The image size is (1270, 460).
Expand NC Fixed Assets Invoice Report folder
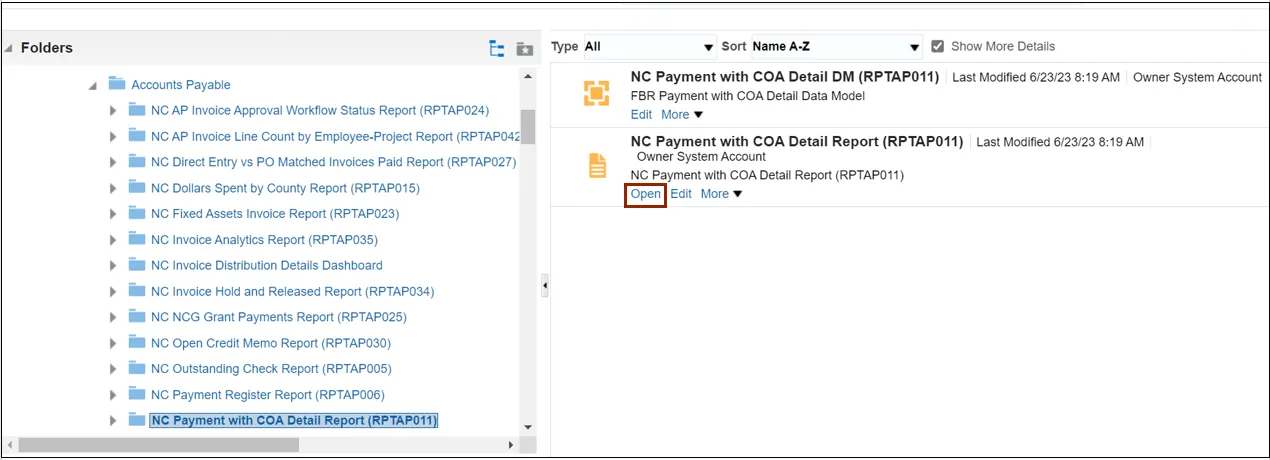[113, 214]
